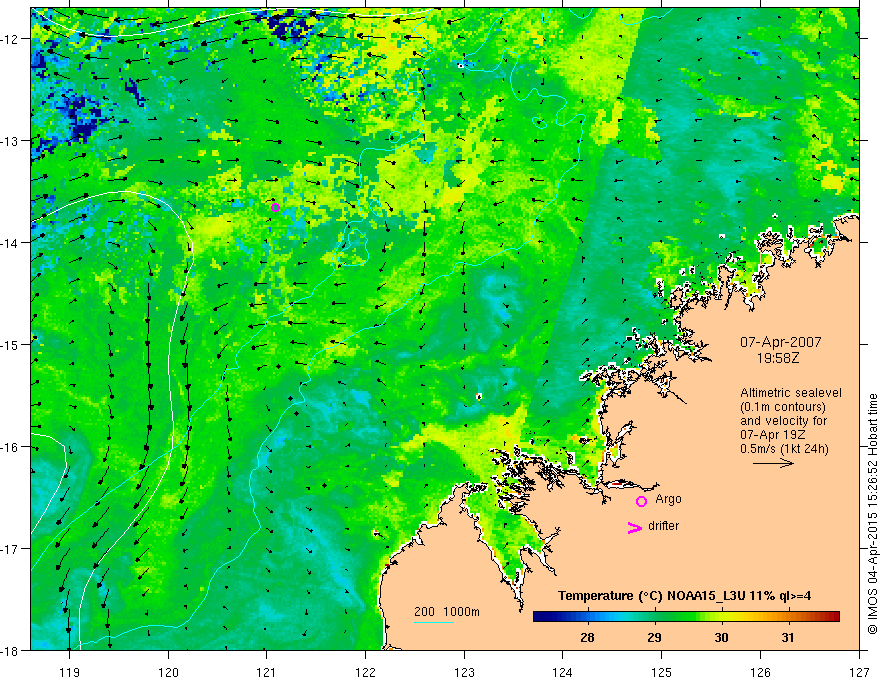Click the '07-Apr-2007' date text
The height and width of the screenshot is (680, 880).
[780, 342]
